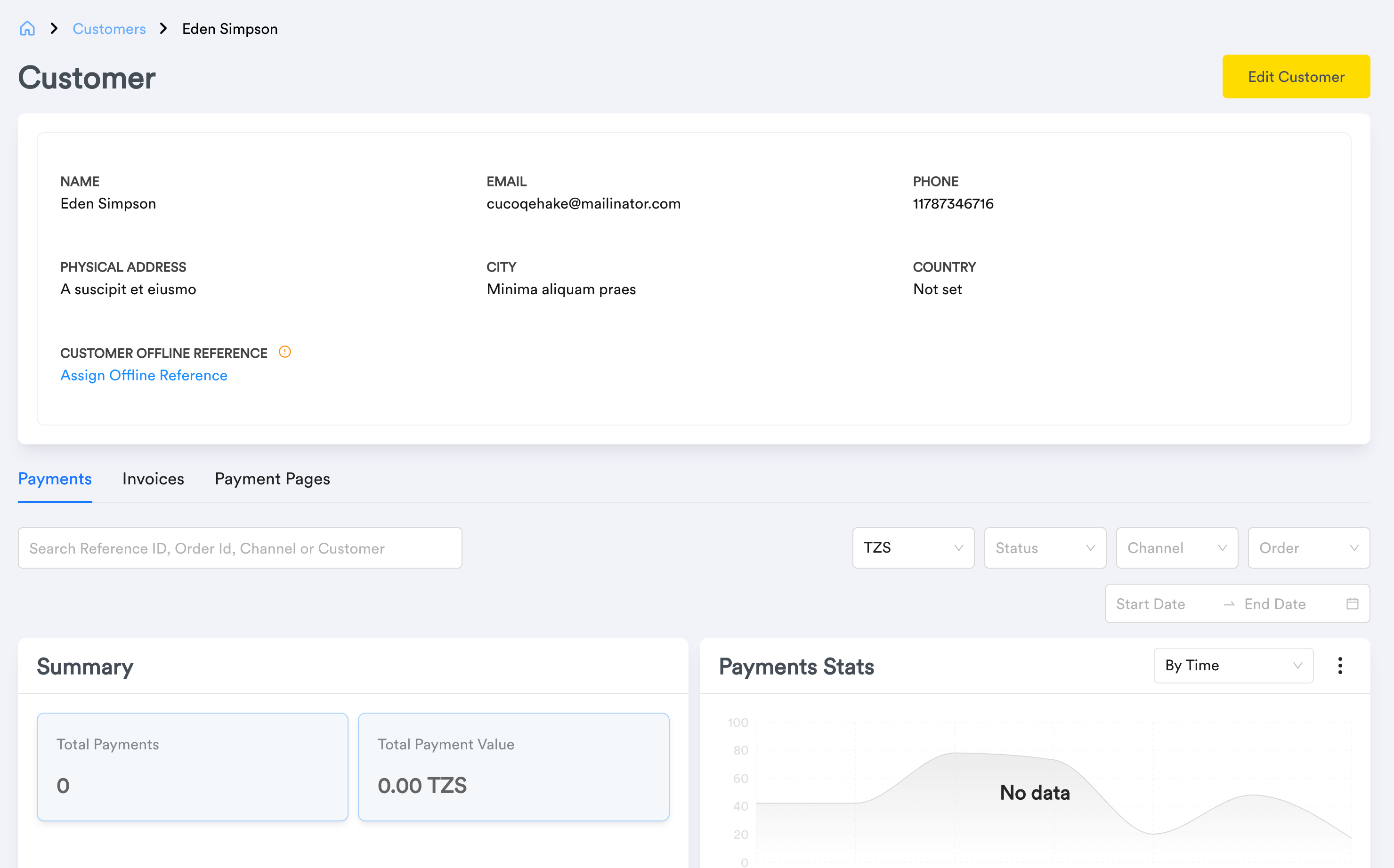The width and height of the screenshot is (1394, 868).
Task: Open the Payment Pages tab
Action: tap(272, 479)
